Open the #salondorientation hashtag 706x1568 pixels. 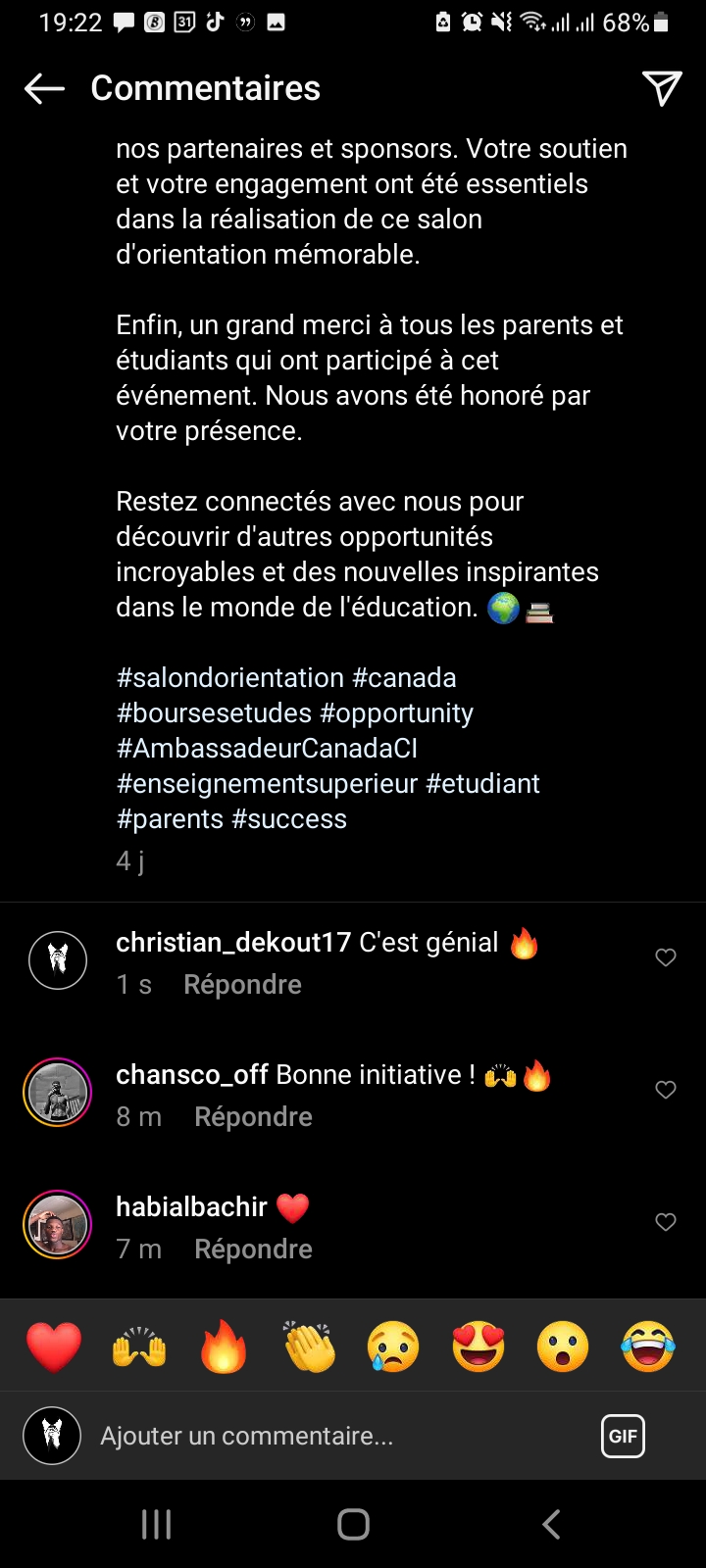pyautogui.click(x=230, y=678)
